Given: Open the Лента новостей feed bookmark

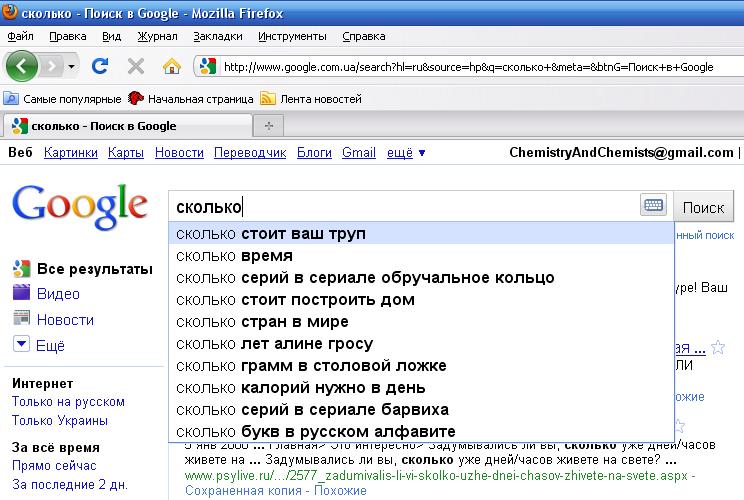Looking at the screenshot, I should tap(311, 99).
